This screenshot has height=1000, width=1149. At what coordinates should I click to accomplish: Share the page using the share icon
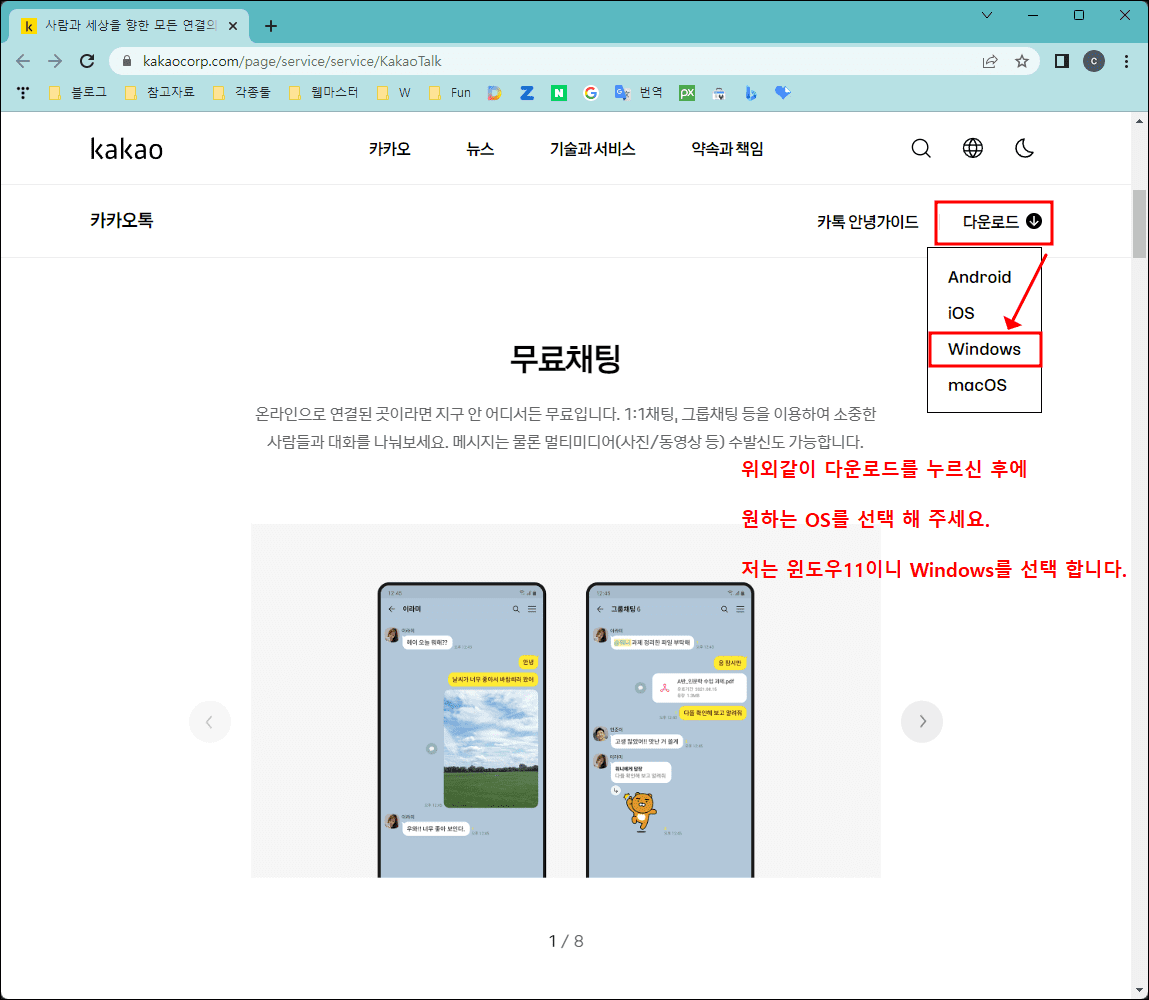coord(989,61)
